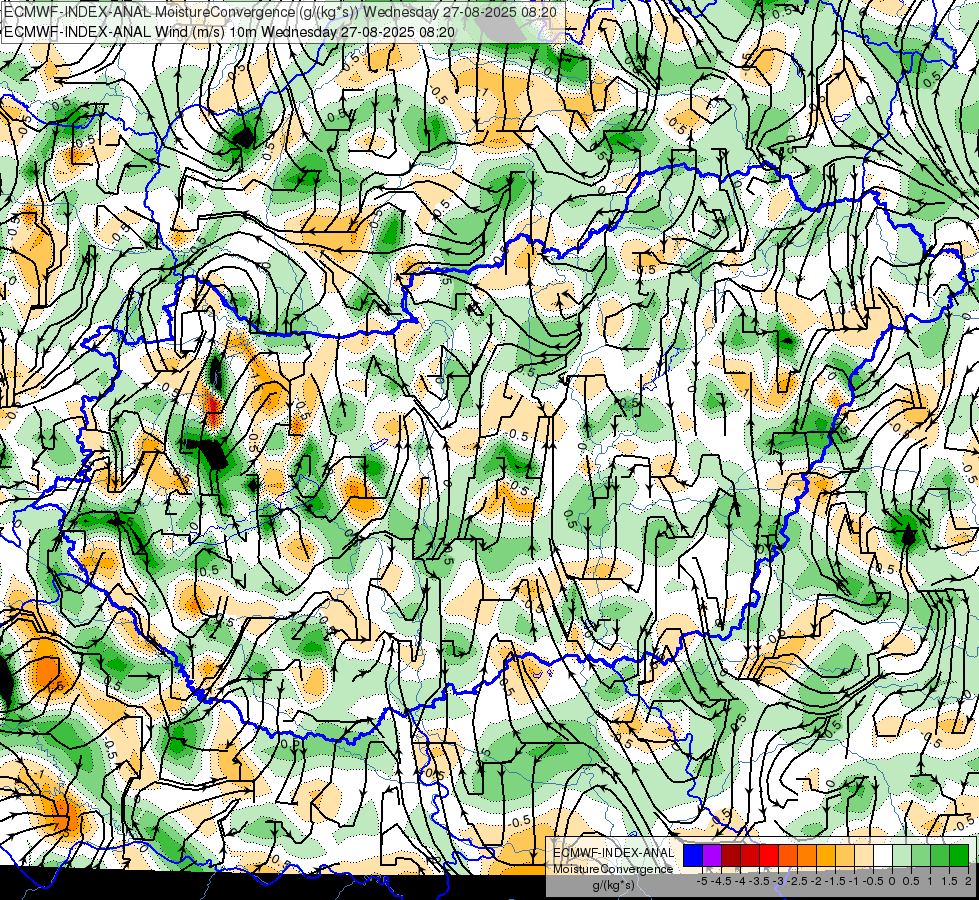This screenshot has height=900, width=979.
Task: Click the -4.5 tick label in the legend
Action: click(x=721, y=881)
